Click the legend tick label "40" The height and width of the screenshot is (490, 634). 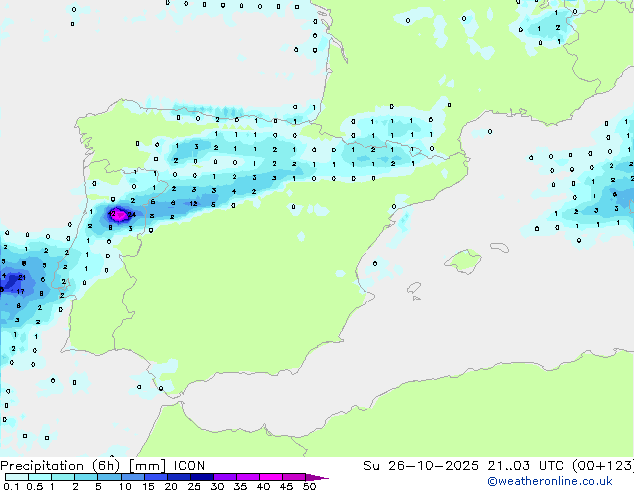coord(263,486)
